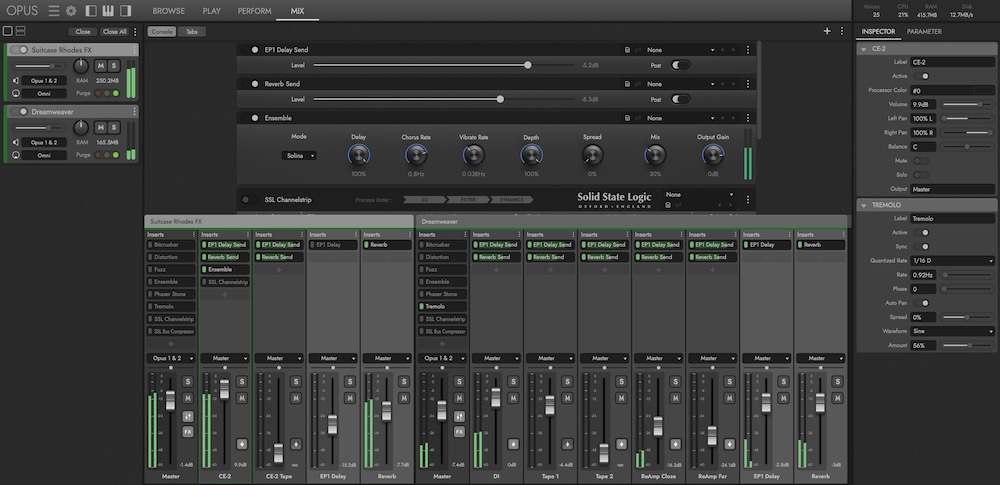This screenshot has width=1000, height=485.
Task: Toggle the right sidebar panel icon
Action: 126,11
